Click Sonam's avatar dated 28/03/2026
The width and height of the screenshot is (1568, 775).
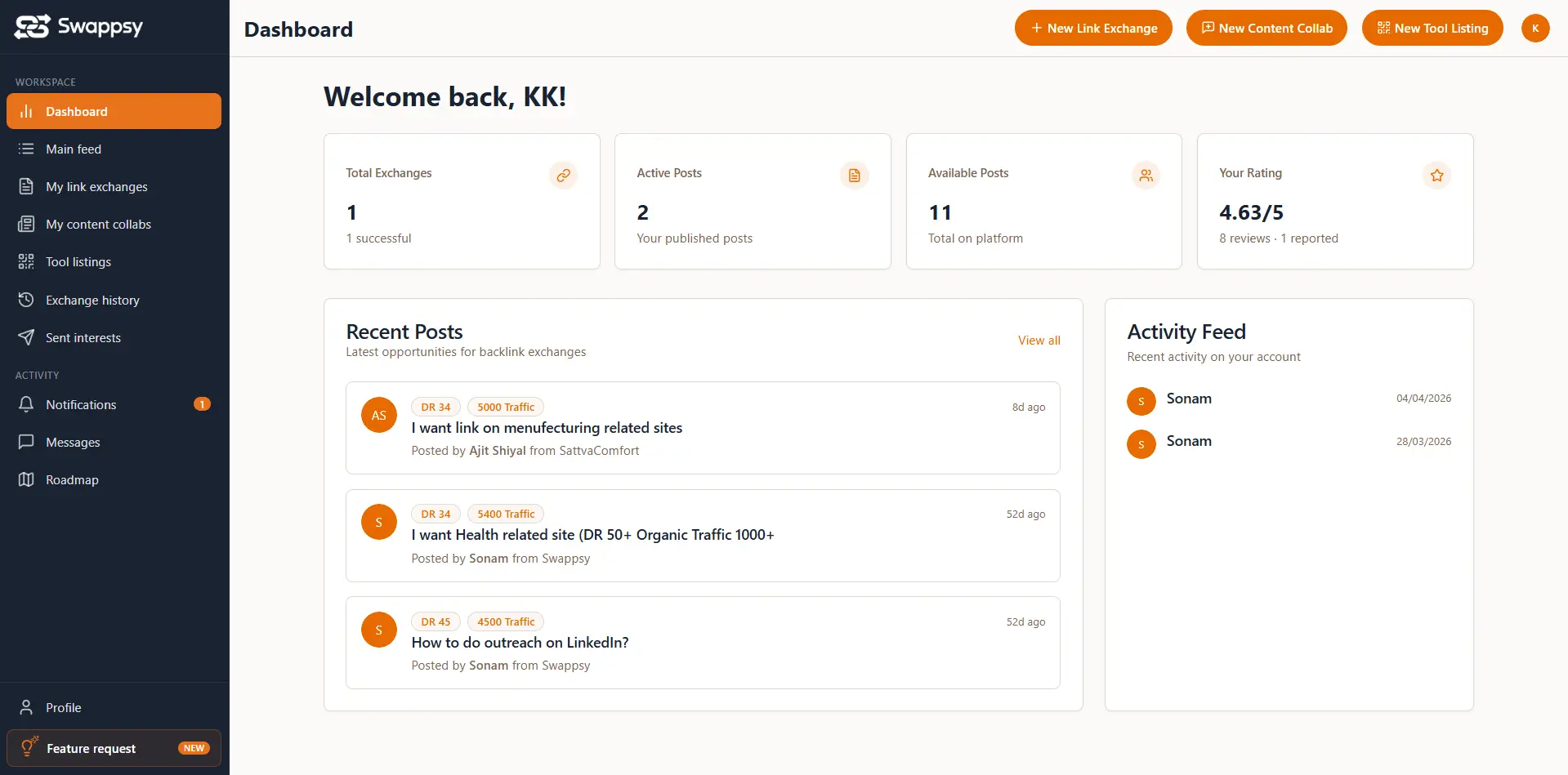click(x=1141, y=444)
